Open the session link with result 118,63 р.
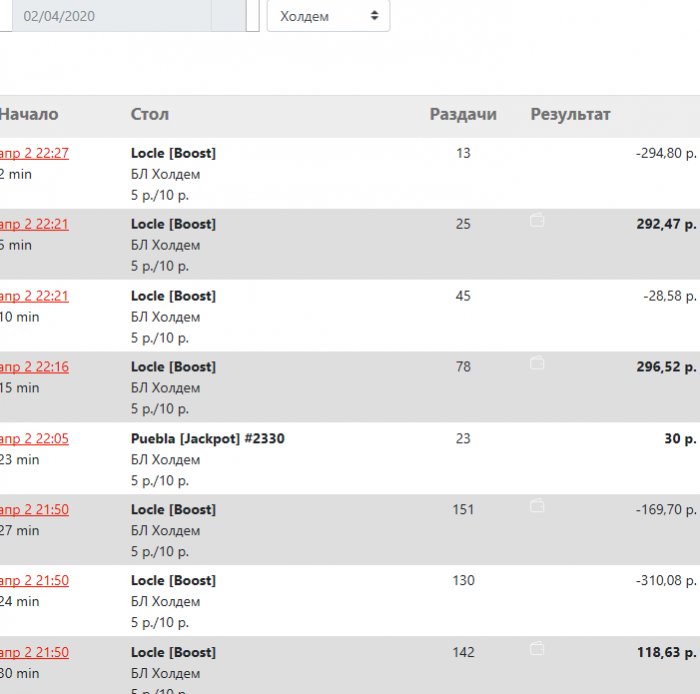Viewport: 700px width, 694px height. [x=34, y=652]
